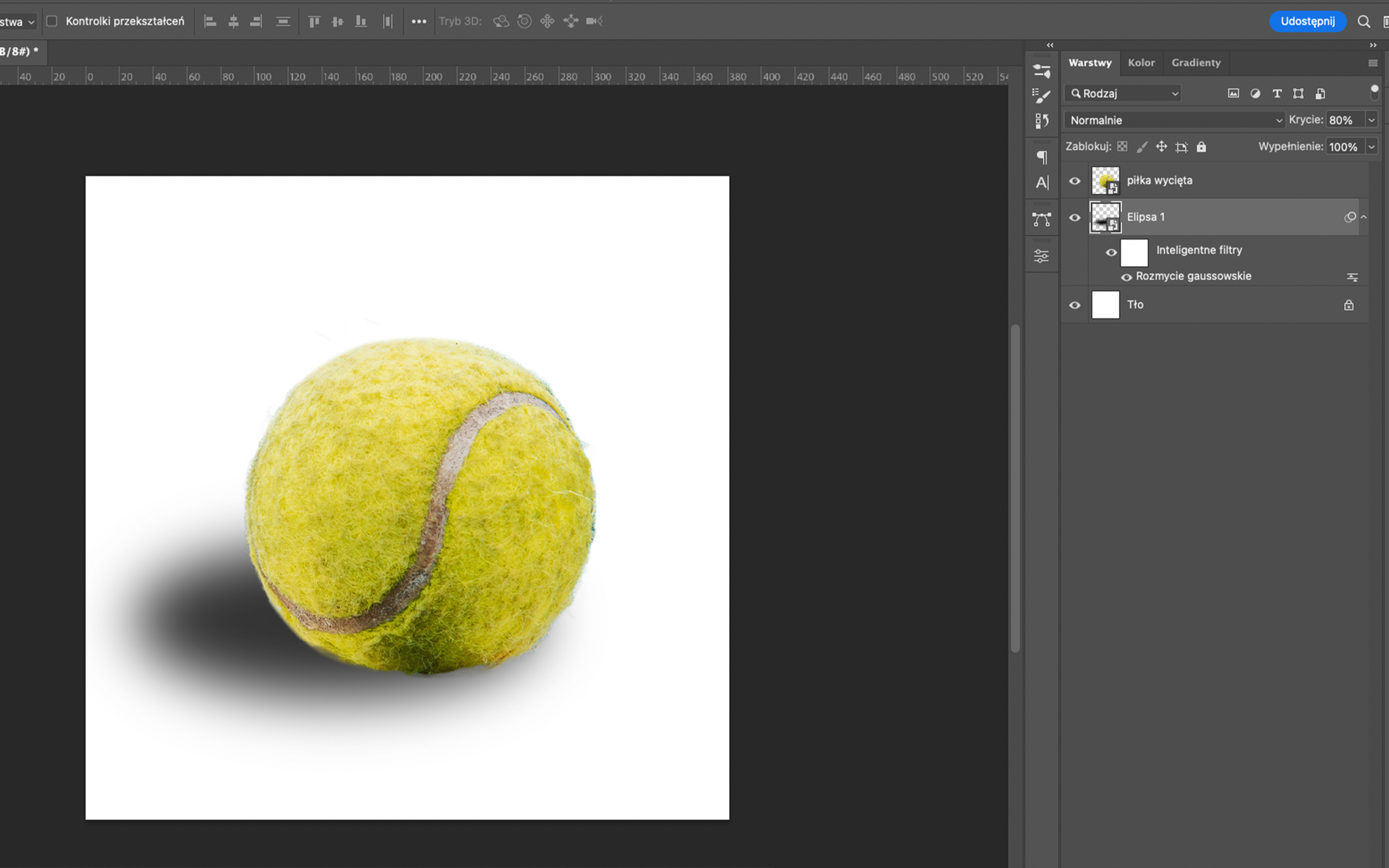Viewport: 1389px width, 868px height.
Task: Click the Udostępnij share button
Action: (1307, 22)
